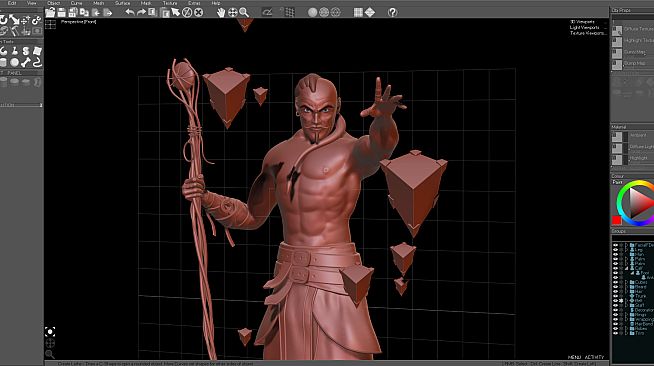Expand the Leg group triangle

pyautogui.click(x=626, y=250)
